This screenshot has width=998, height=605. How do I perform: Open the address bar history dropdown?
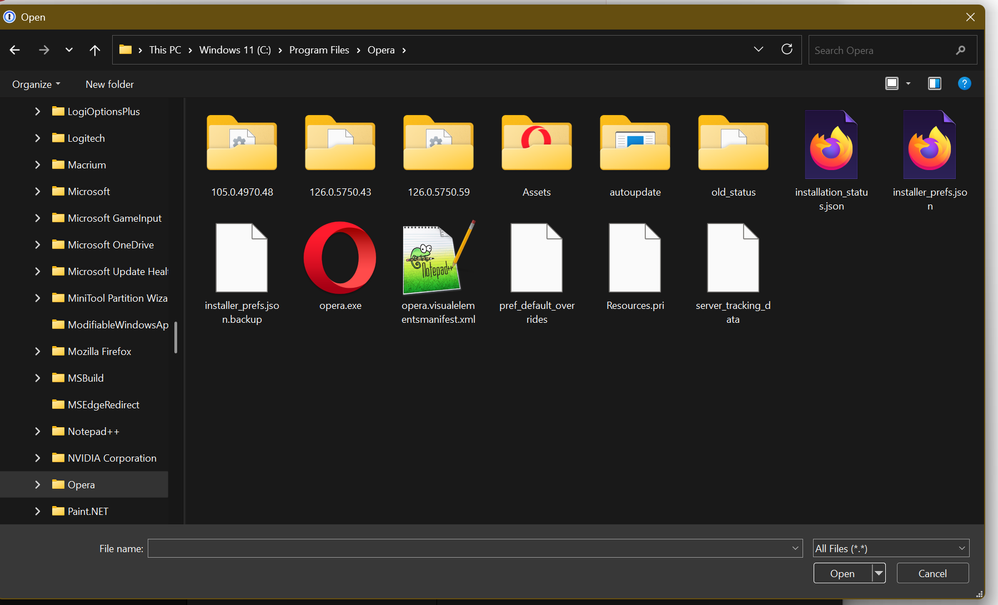click(x=761, y=50)
